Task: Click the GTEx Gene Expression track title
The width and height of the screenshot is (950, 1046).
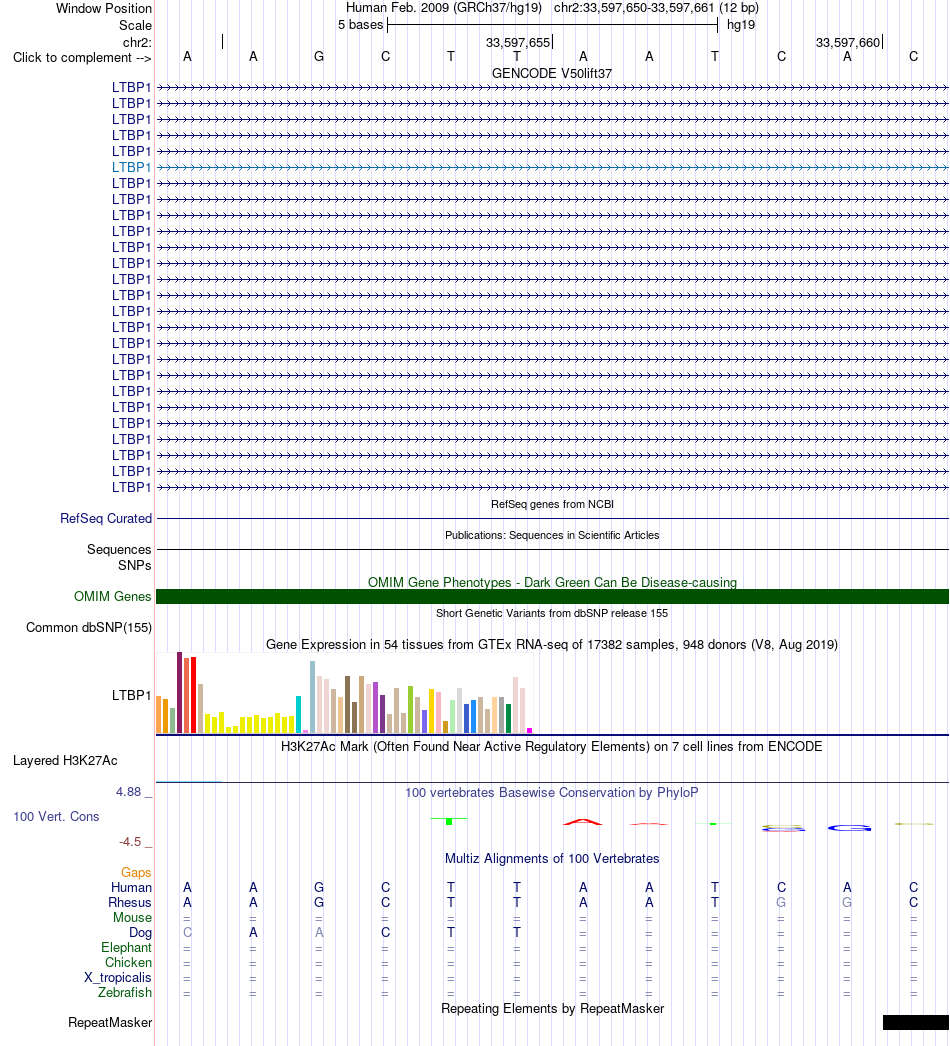Action: (552, 644)
